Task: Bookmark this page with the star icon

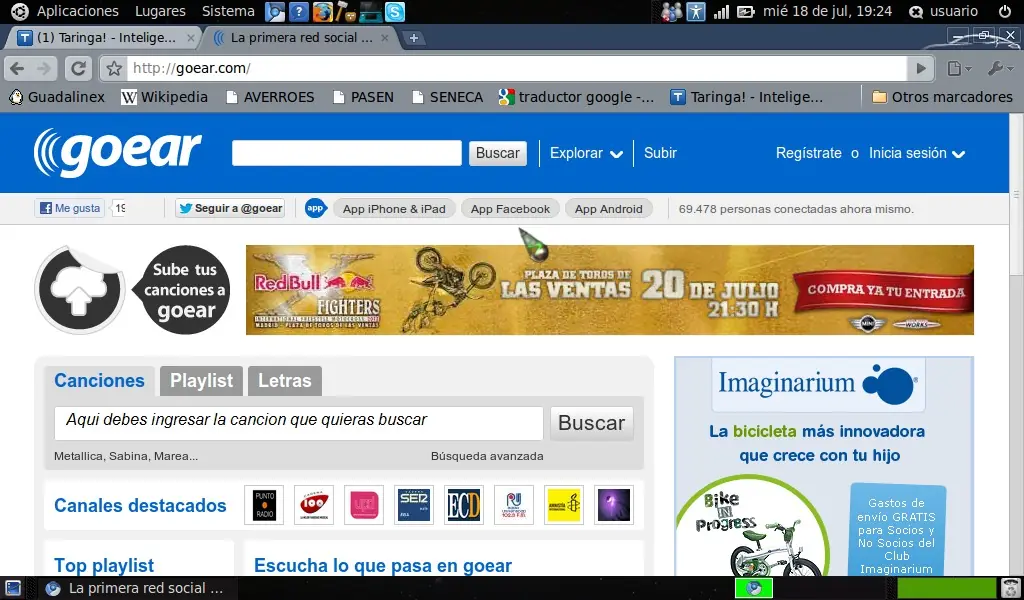Action: tap(114, 68)
